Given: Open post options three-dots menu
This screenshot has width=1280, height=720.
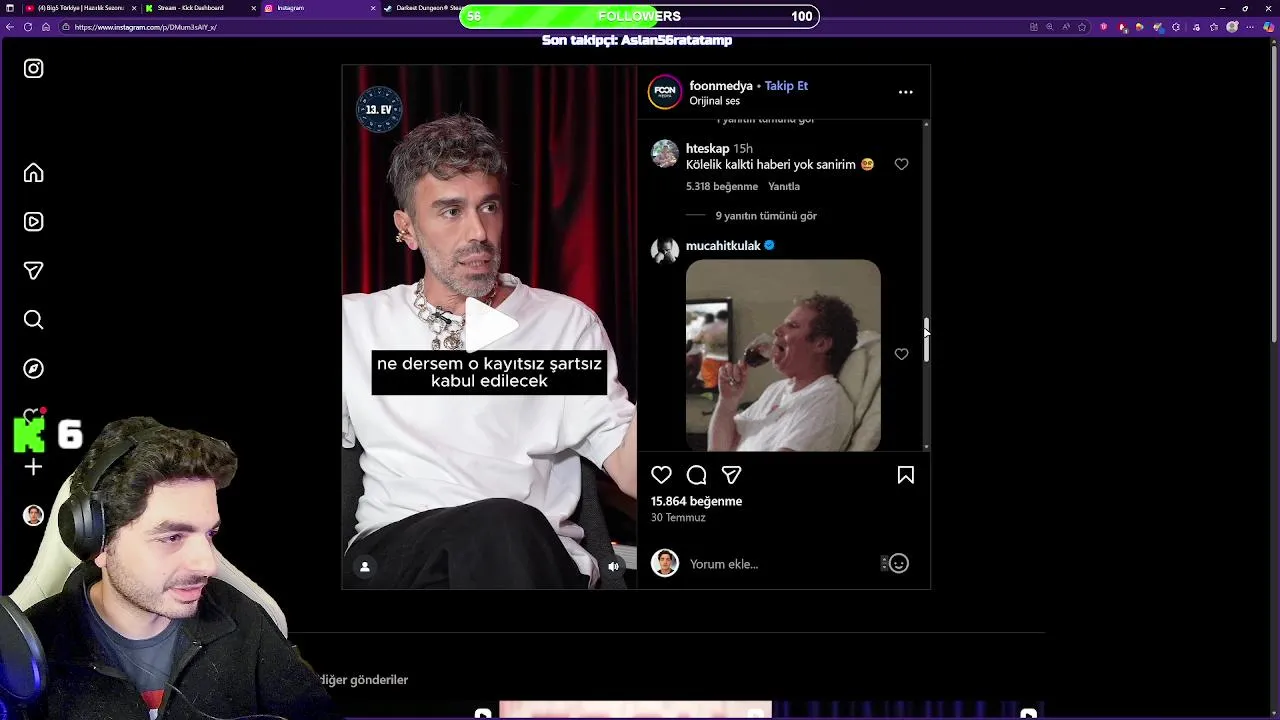Looking at the screenshot, I should (x=906, y=92).
